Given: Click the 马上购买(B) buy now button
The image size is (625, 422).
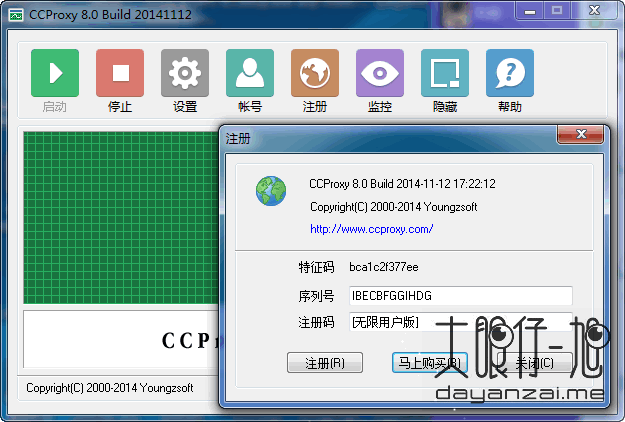Looking at the screenshot, I should click(430, 363).
